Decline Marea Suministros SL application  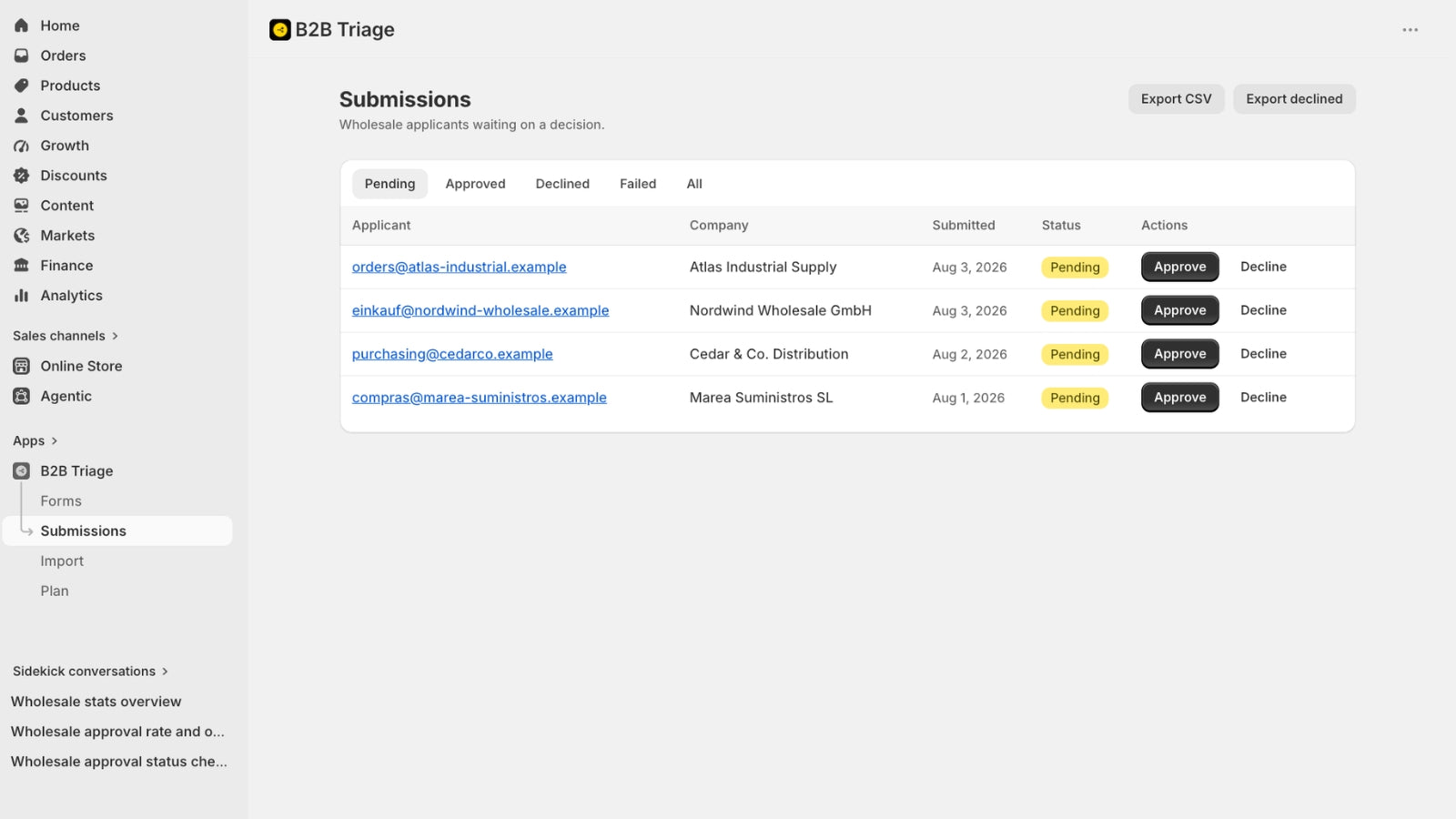coord(1263,398)
